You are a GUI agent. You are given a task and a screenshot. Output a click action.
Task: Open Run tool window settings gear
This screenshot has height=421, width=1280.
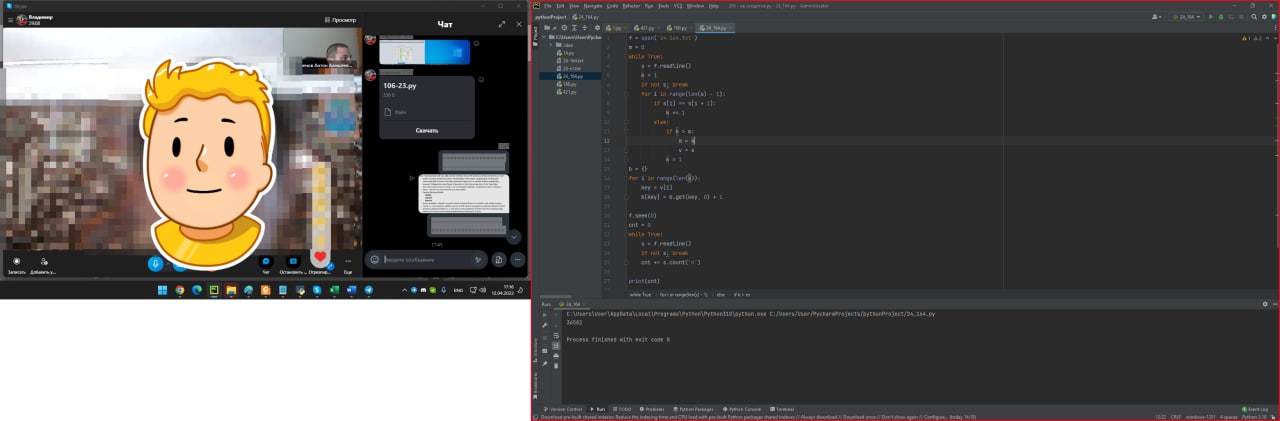coord(1265,304)
